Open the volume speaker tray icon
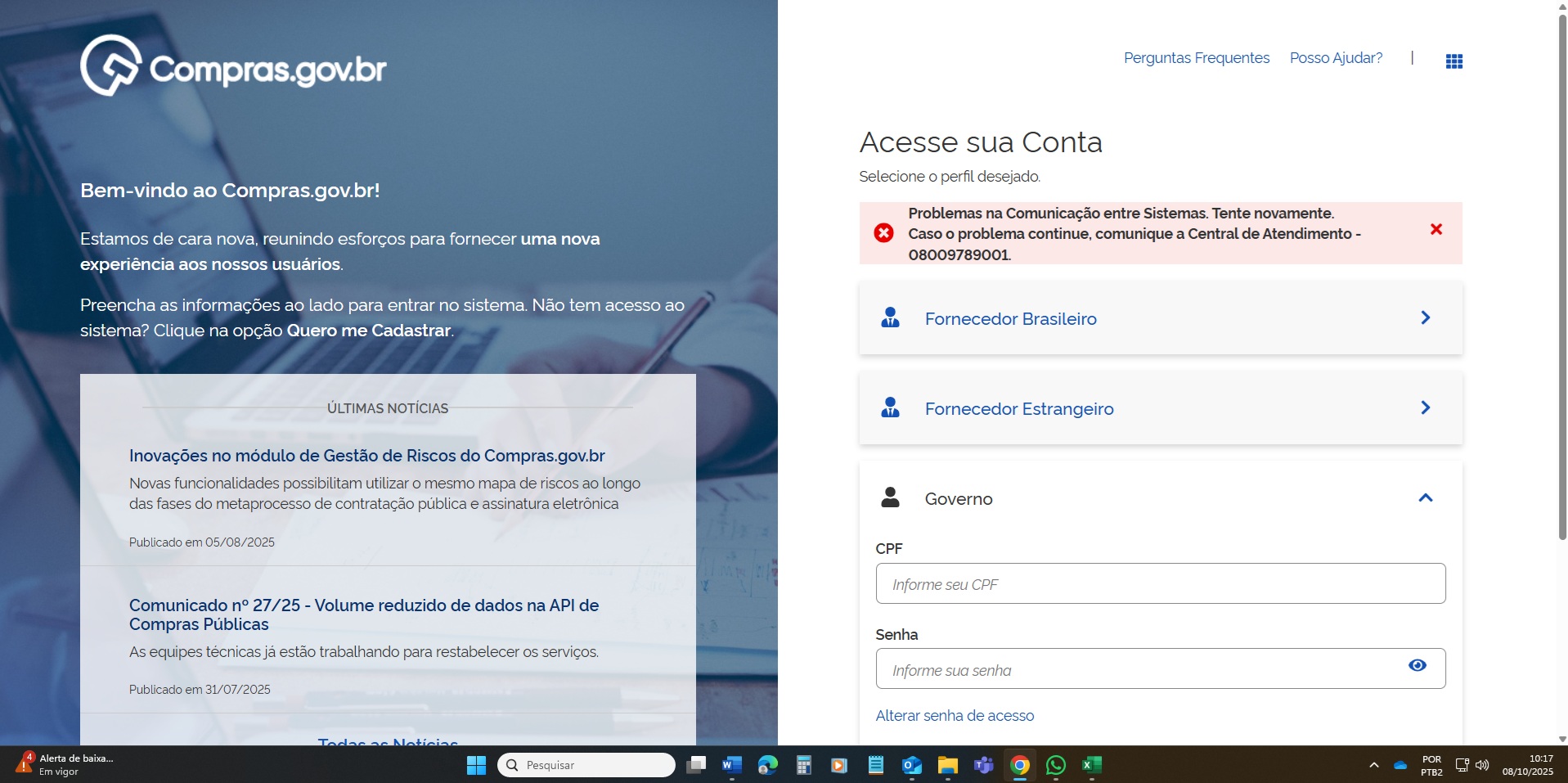 coord(1482,765)
